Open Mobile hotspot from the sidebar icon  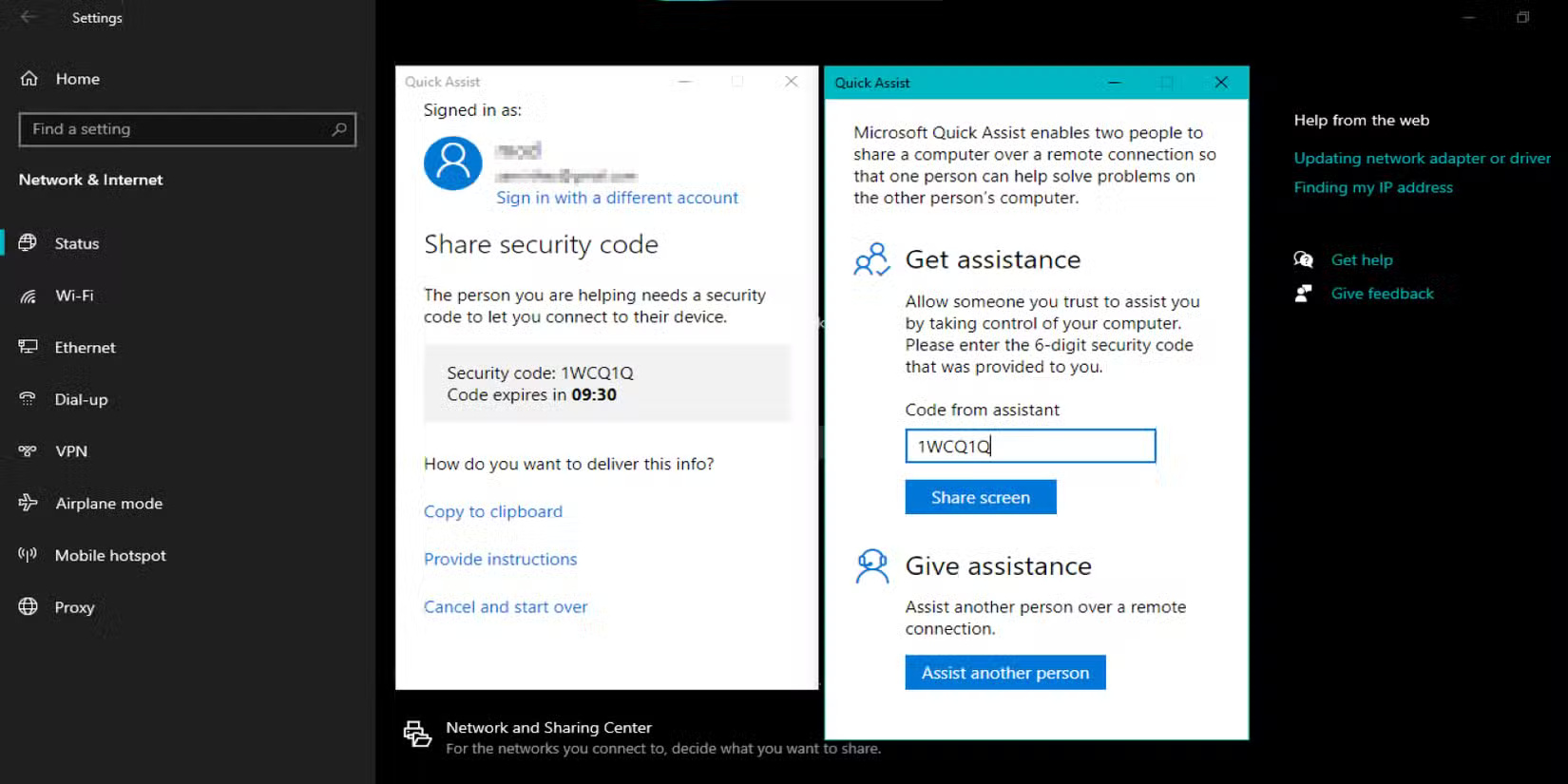29,555
